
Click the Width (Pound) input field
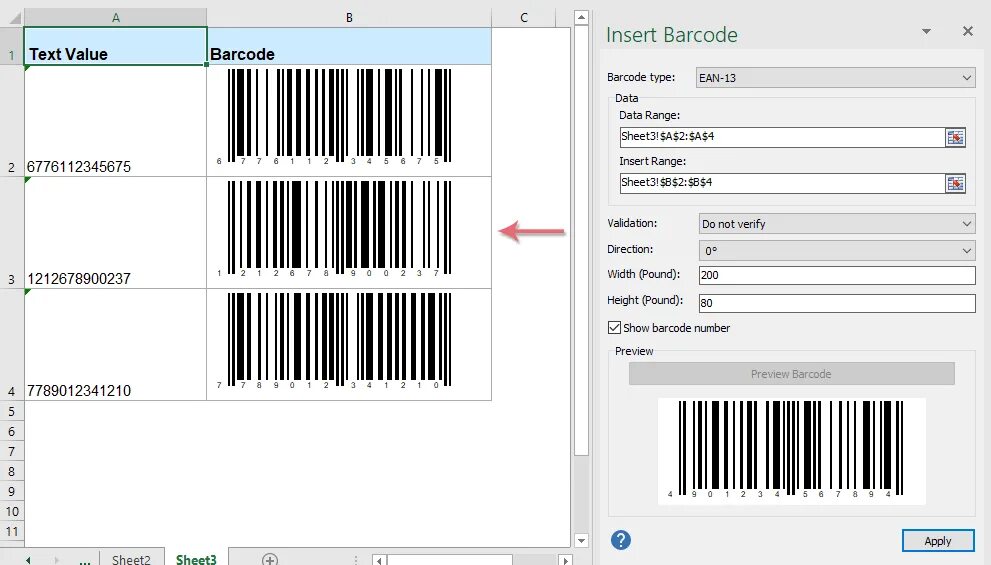coord(837,275)
